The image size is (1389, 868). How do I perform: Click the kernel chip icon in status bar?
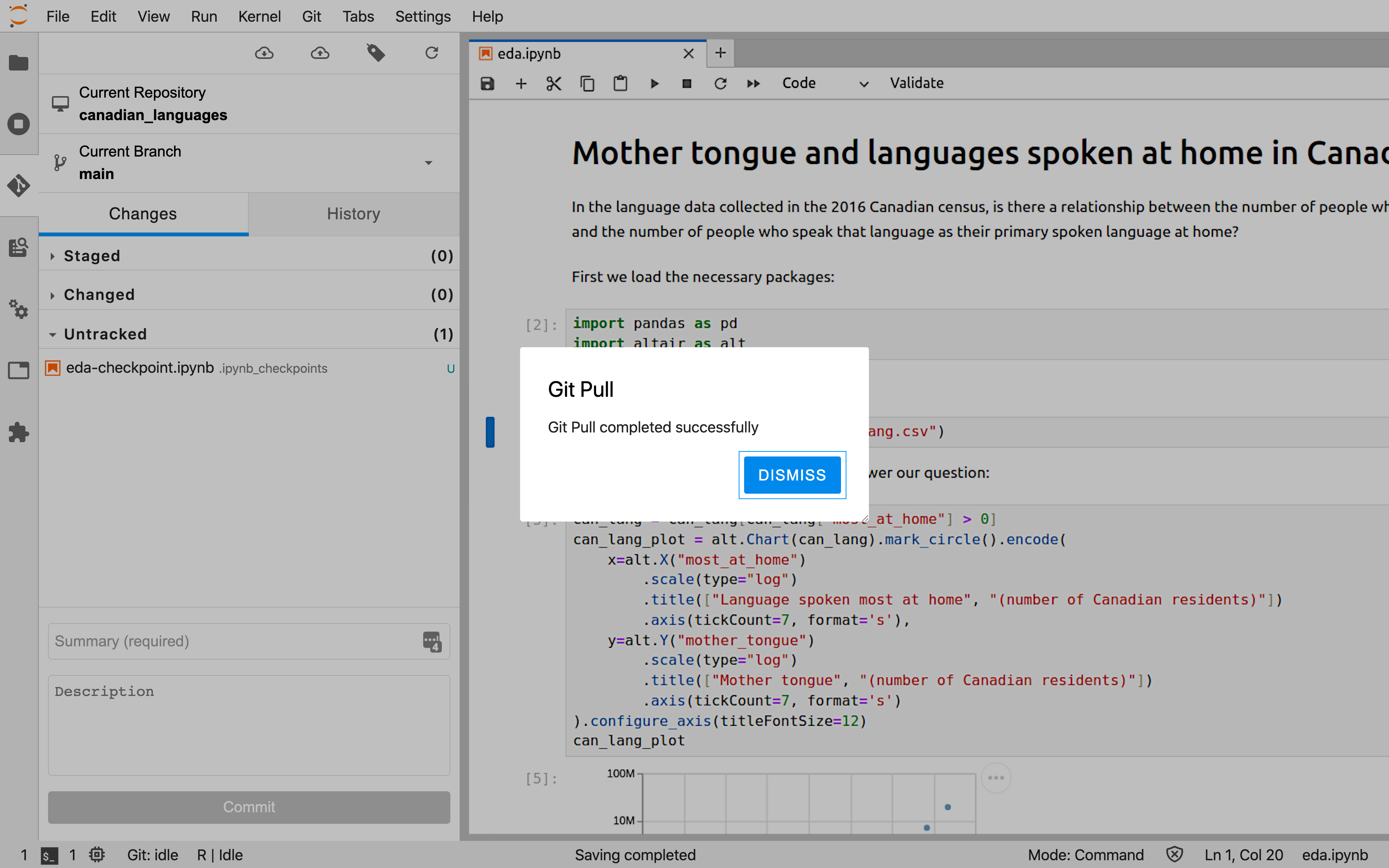coord(97,855)
